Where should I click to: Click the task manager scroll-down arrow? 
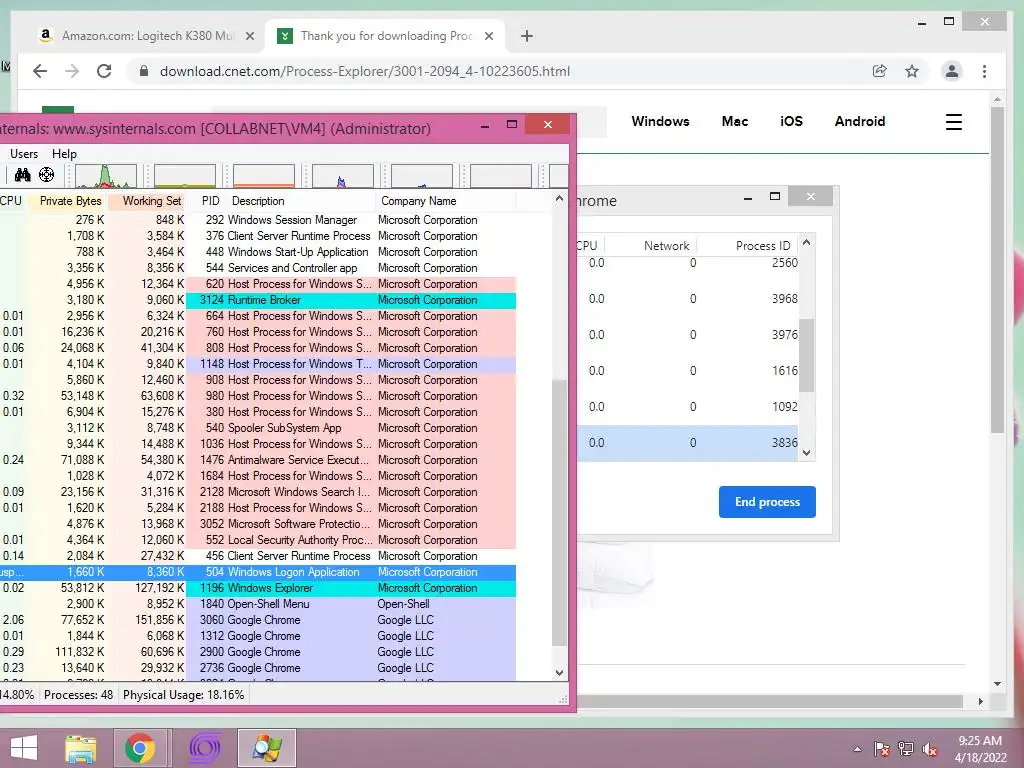pyautogui.click(x=807, y=453)
